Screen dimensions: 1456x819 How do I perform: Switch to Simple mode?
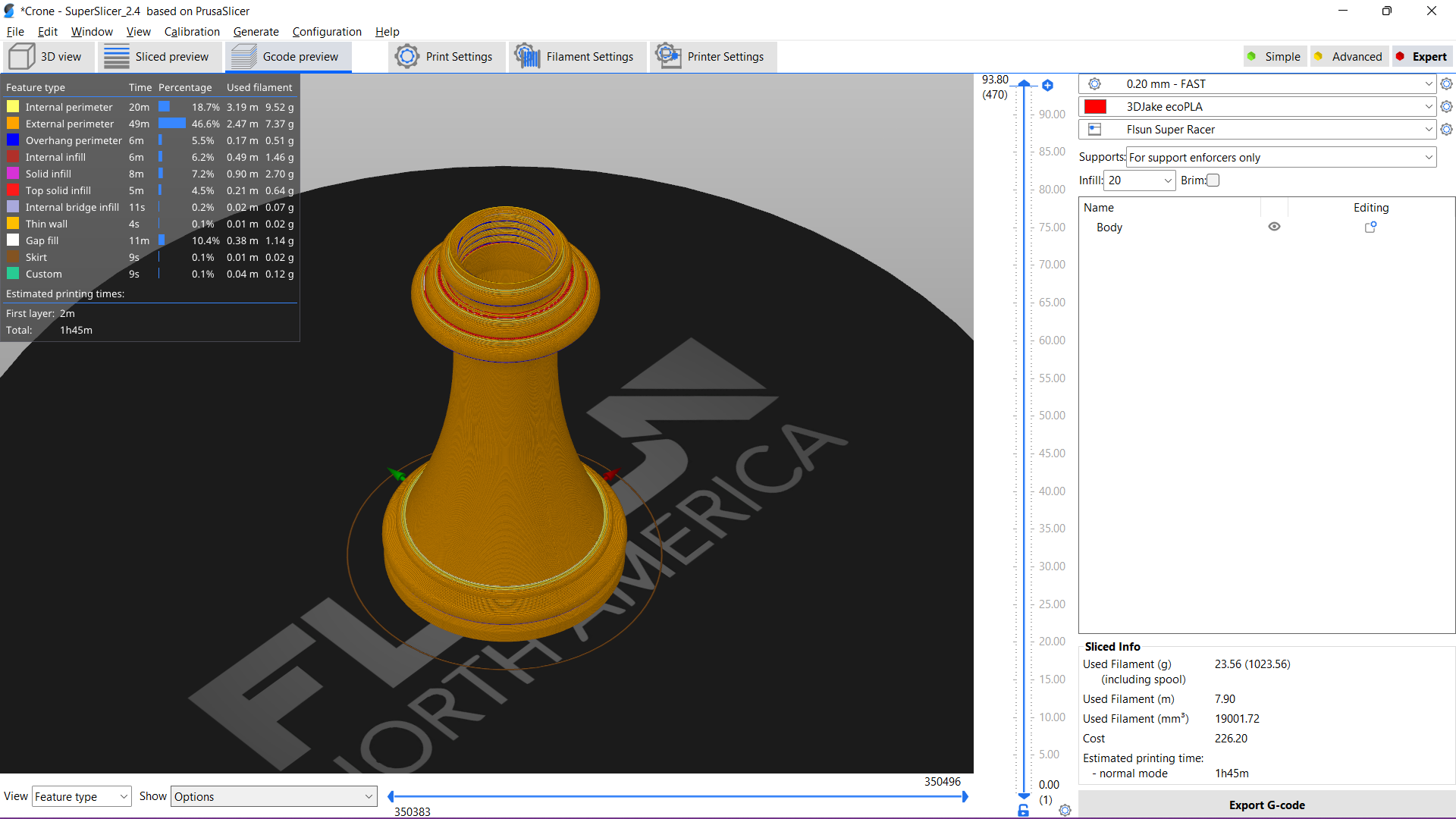point(1275,57)
